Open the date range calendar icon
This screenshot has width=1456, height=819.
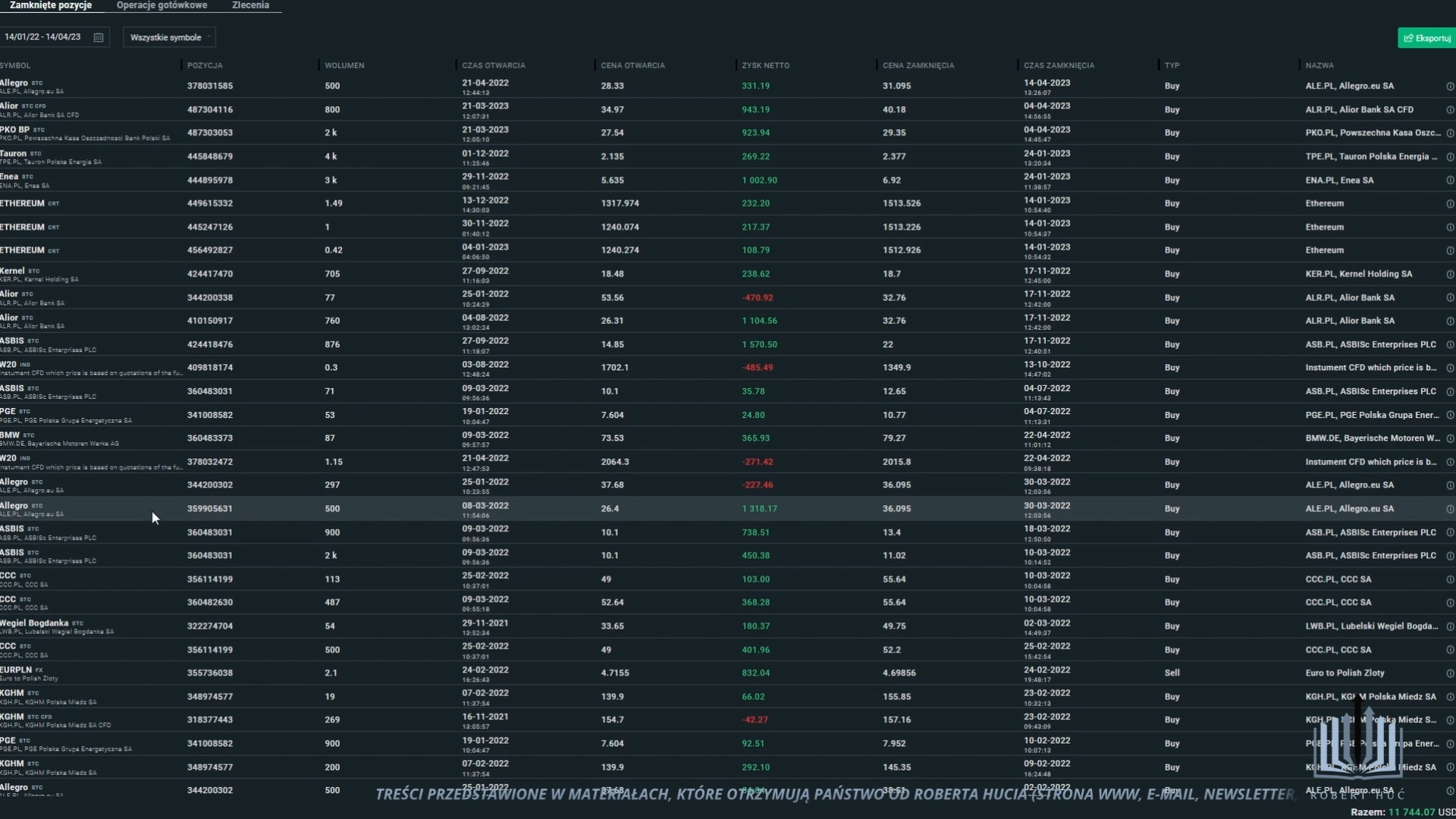[x=99, y=37]
